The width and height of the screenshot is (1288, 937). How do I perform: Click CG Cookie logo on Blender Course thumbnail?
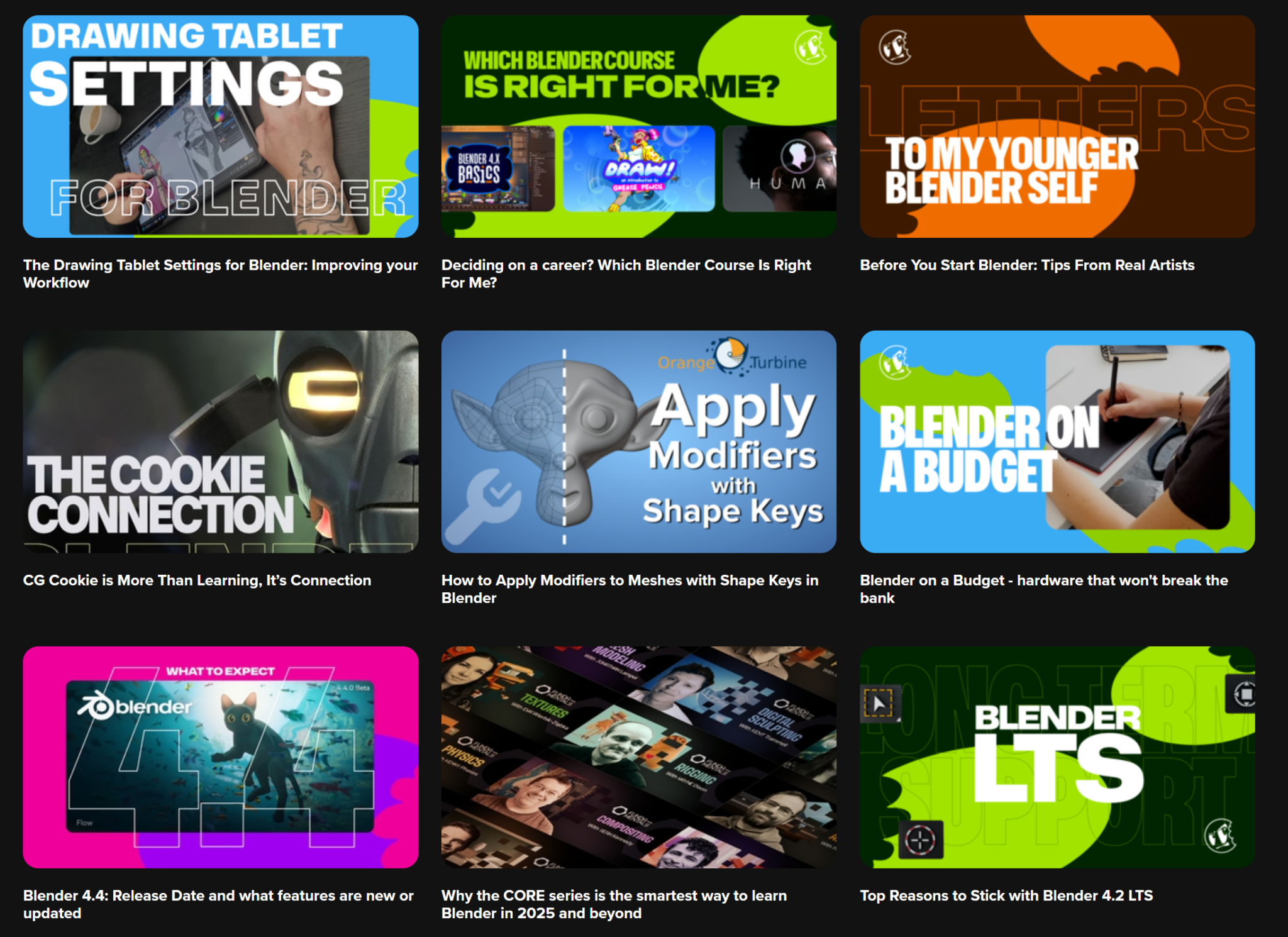coord(810,47)
